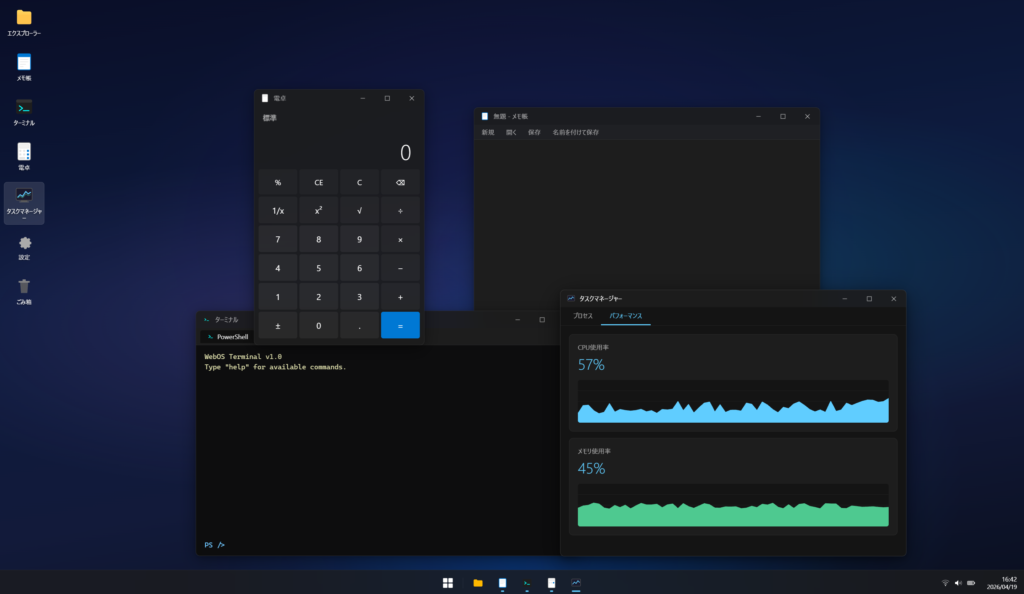Open the Notepad desktop icon

coord(24,67)
